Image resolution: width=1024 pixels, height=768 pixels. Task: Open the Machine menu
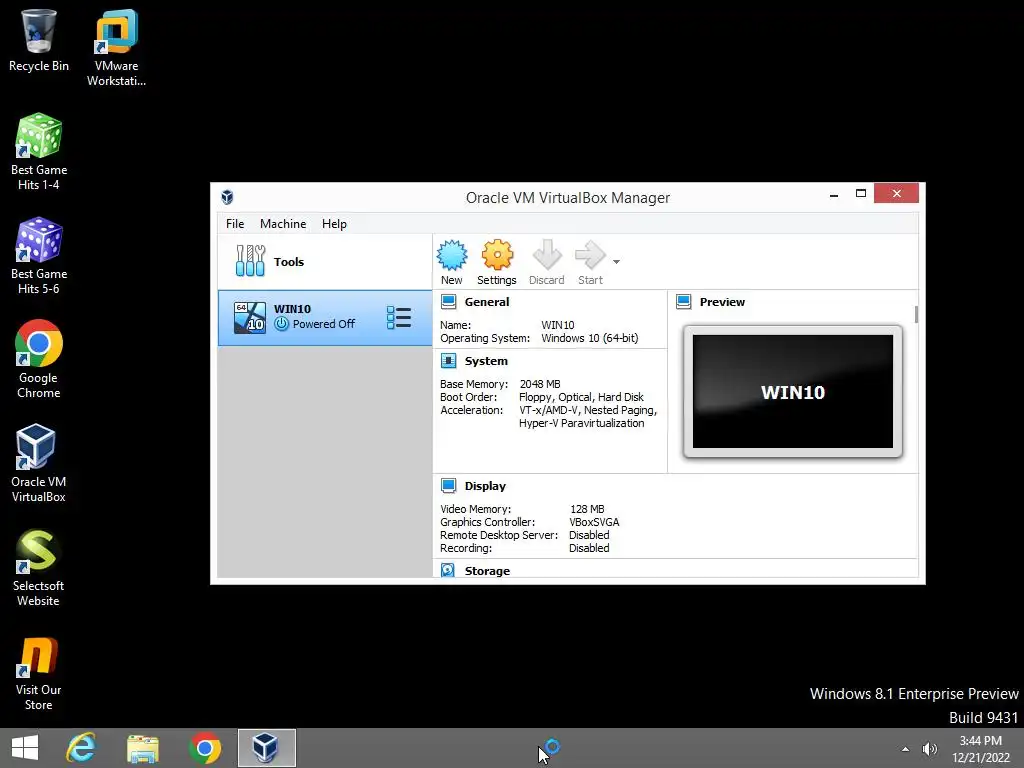(x=283, y=223)
